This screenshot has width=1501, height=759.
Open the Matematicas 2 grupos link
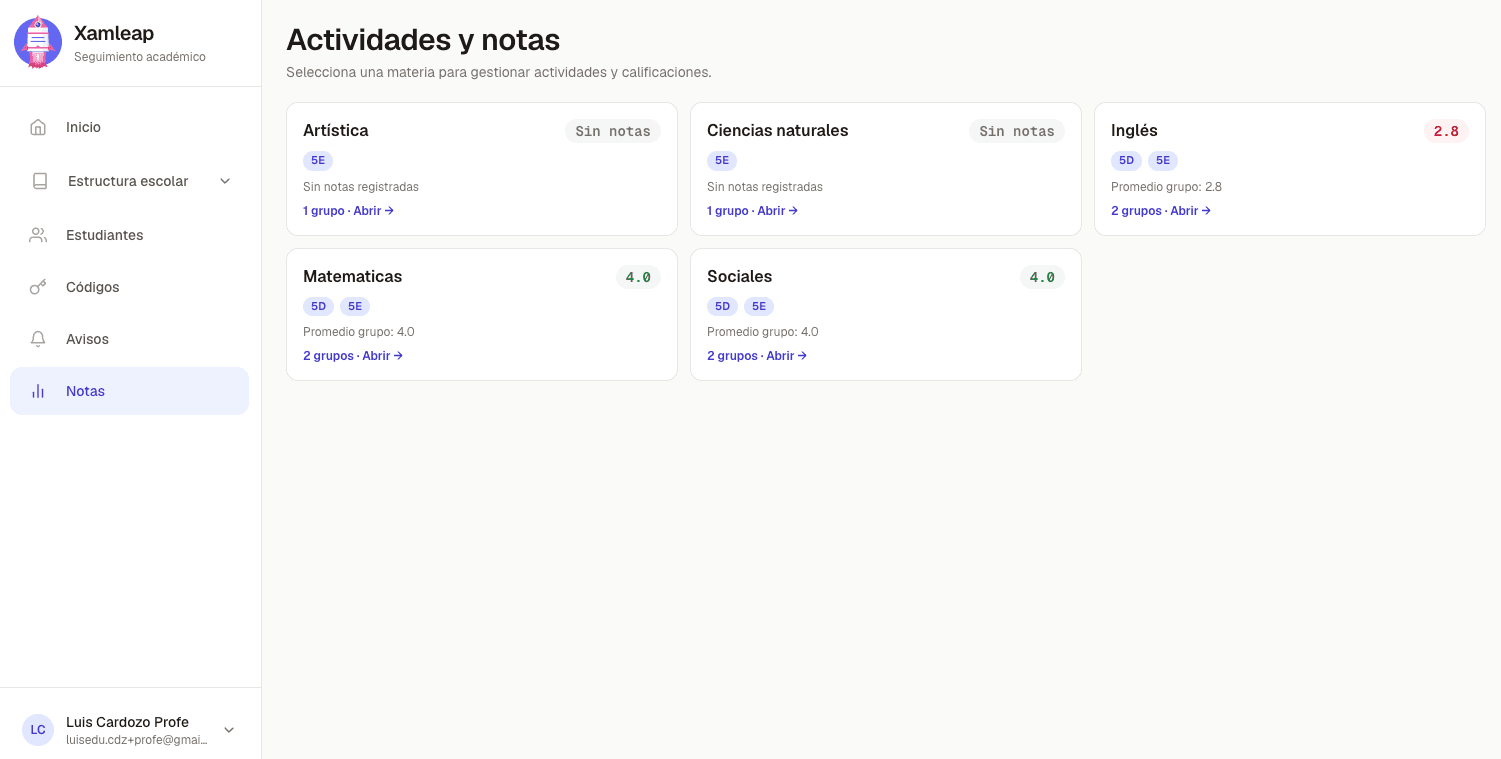[x=353, y=356]
